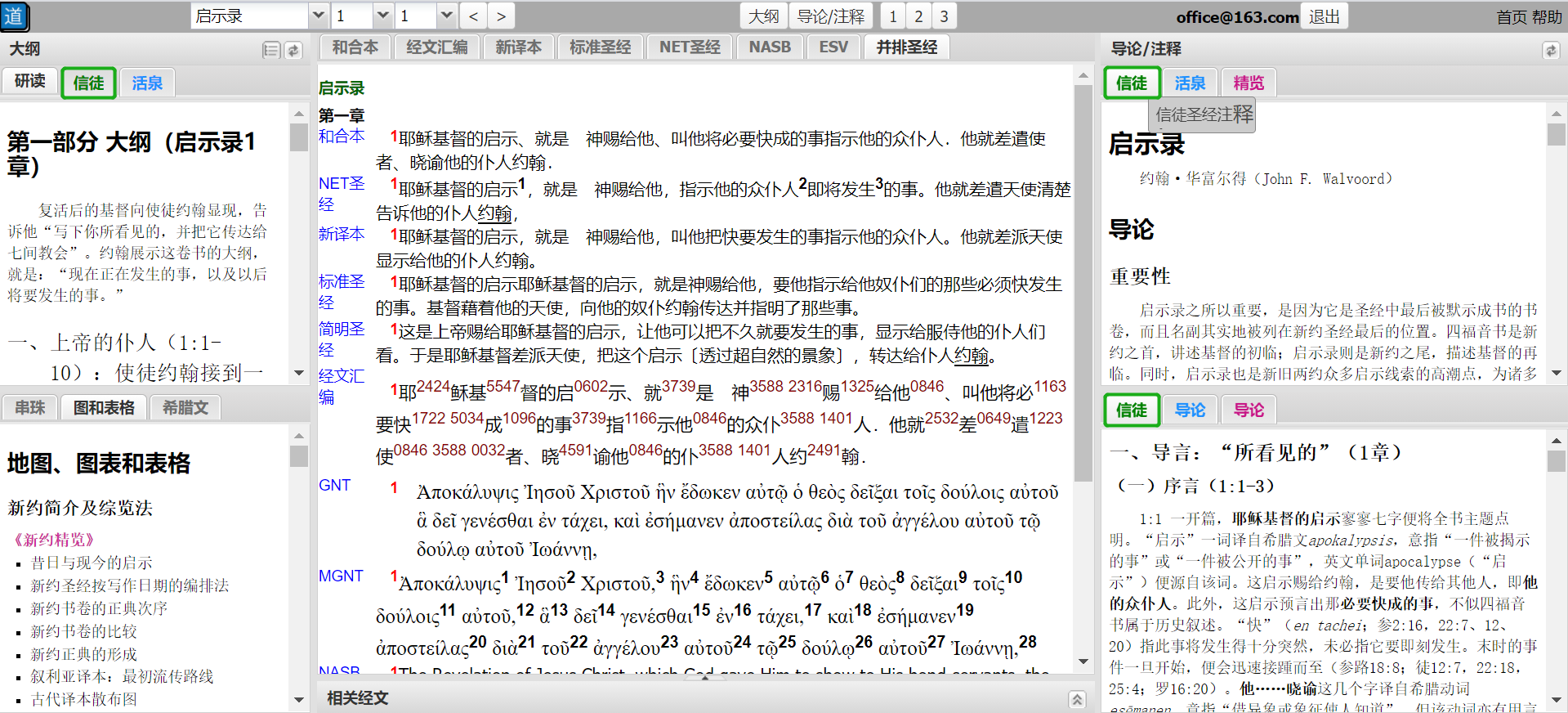Switch to the NET圣经 tab

(x=690, y=47)
